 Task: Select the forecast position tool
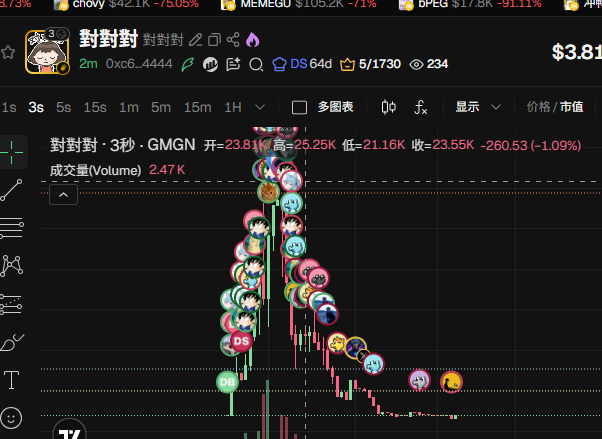point(12,304)
